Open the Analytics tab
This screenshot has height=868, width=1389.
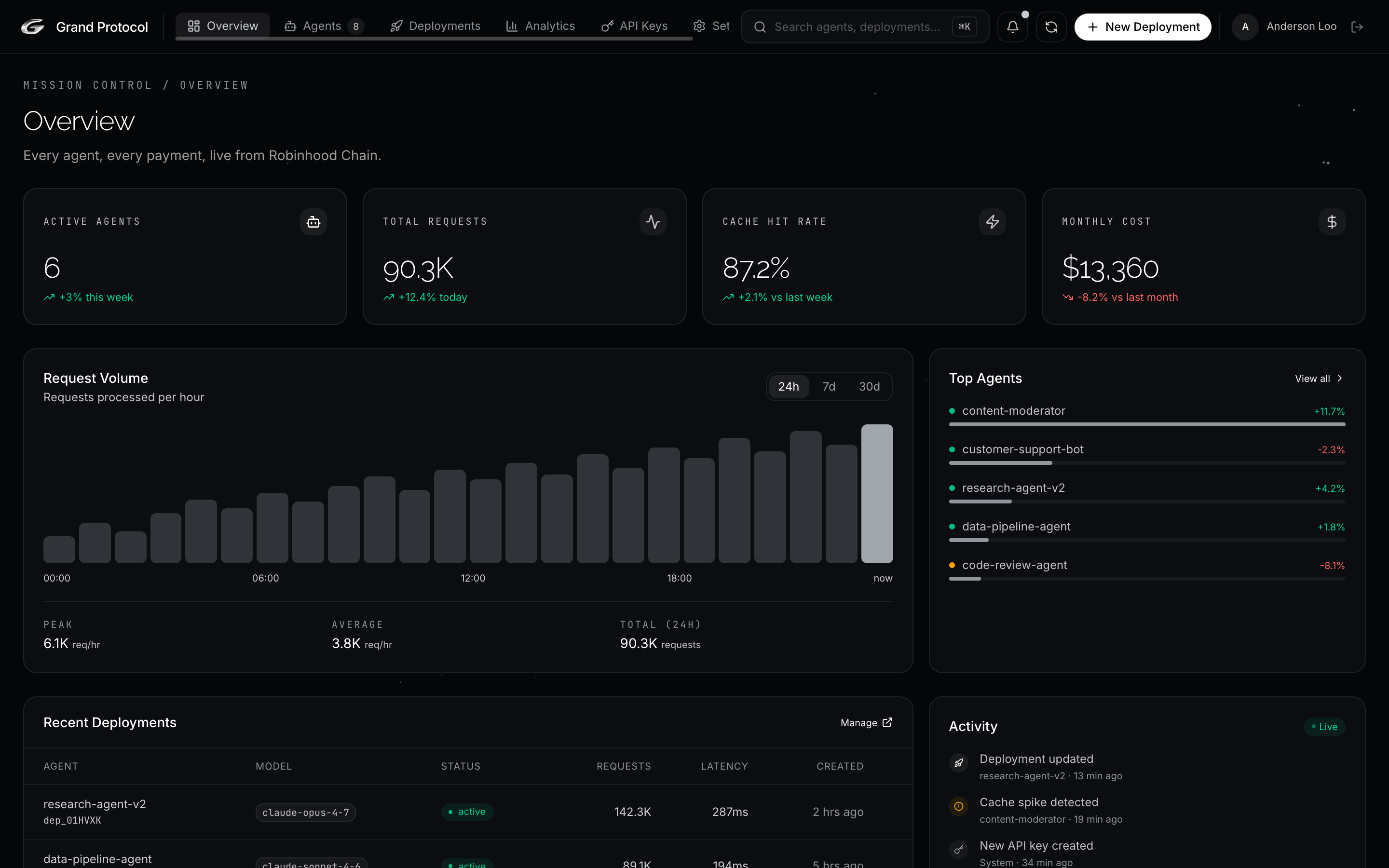540,26
